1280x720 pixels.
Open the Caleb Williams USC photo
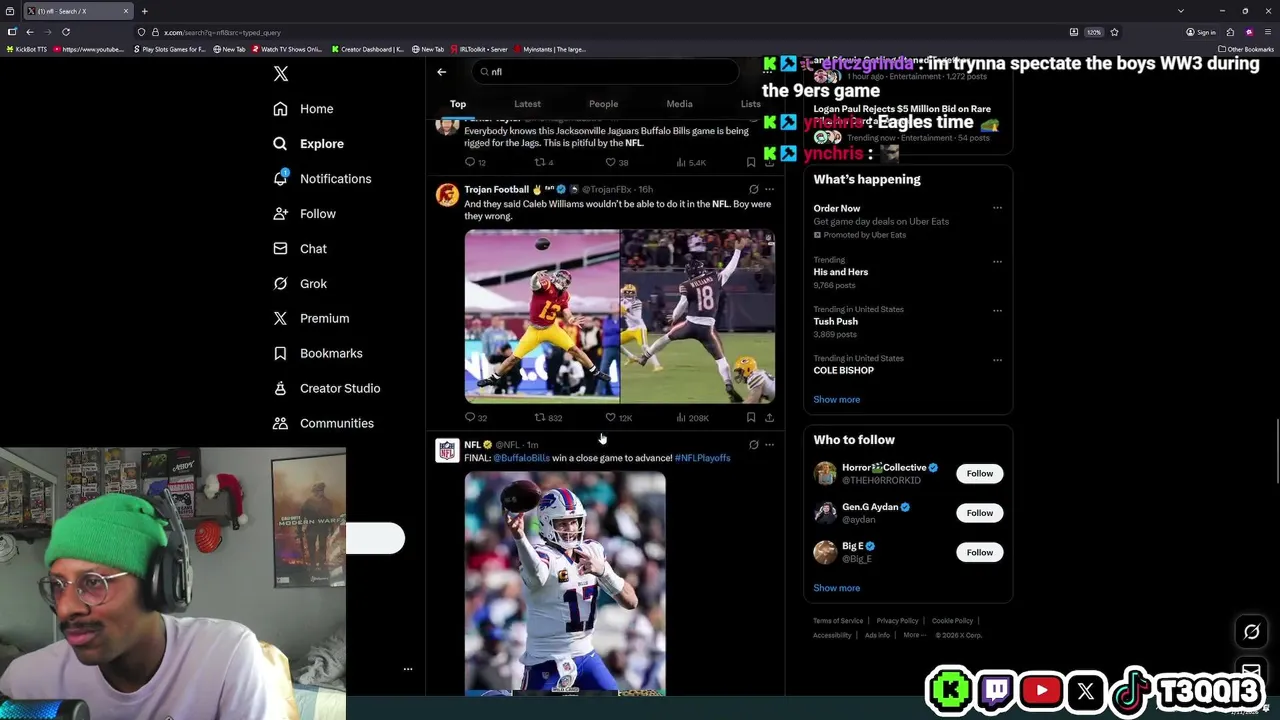[x=542, y=316]
